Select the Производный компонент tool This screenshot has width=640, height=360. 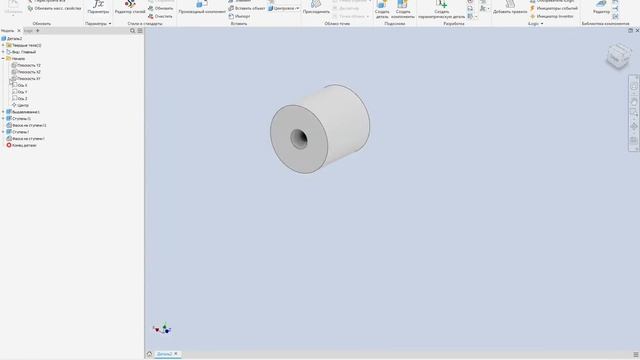202,7
